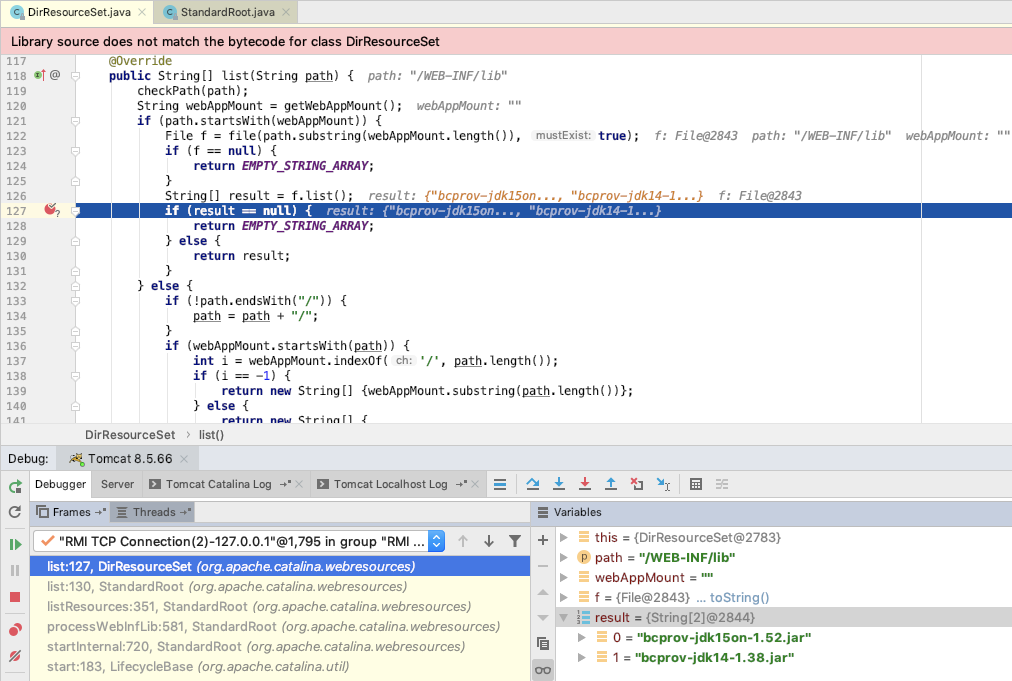1012x681 pixels.
Task: Expand the 'this' variable node
Action: 564,537
